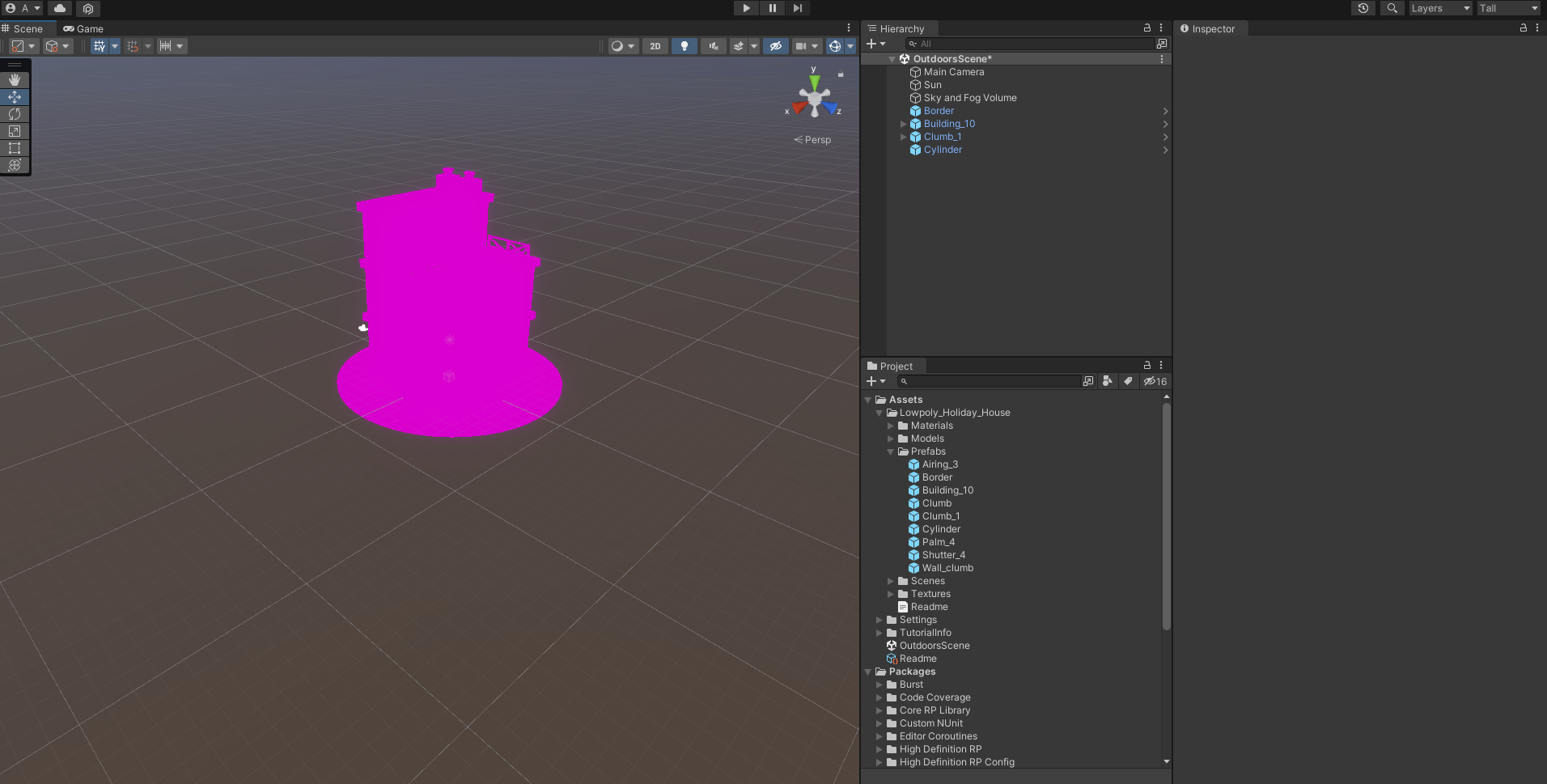The width and height of the screenshot is (1547, 784).
Task: Filter Project assets by type
Action: pyautogui.click(x=1108, y=381)
